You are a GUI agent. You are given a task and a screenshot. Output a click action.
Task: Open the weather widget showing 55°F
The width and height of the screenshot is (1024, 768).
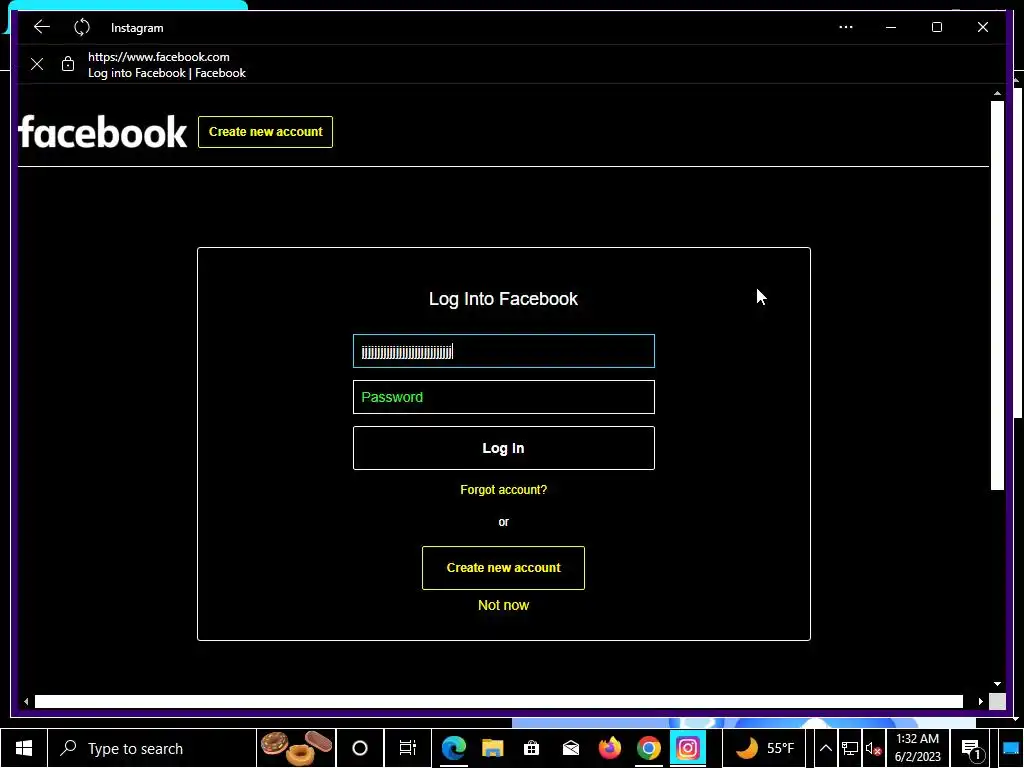765,748
